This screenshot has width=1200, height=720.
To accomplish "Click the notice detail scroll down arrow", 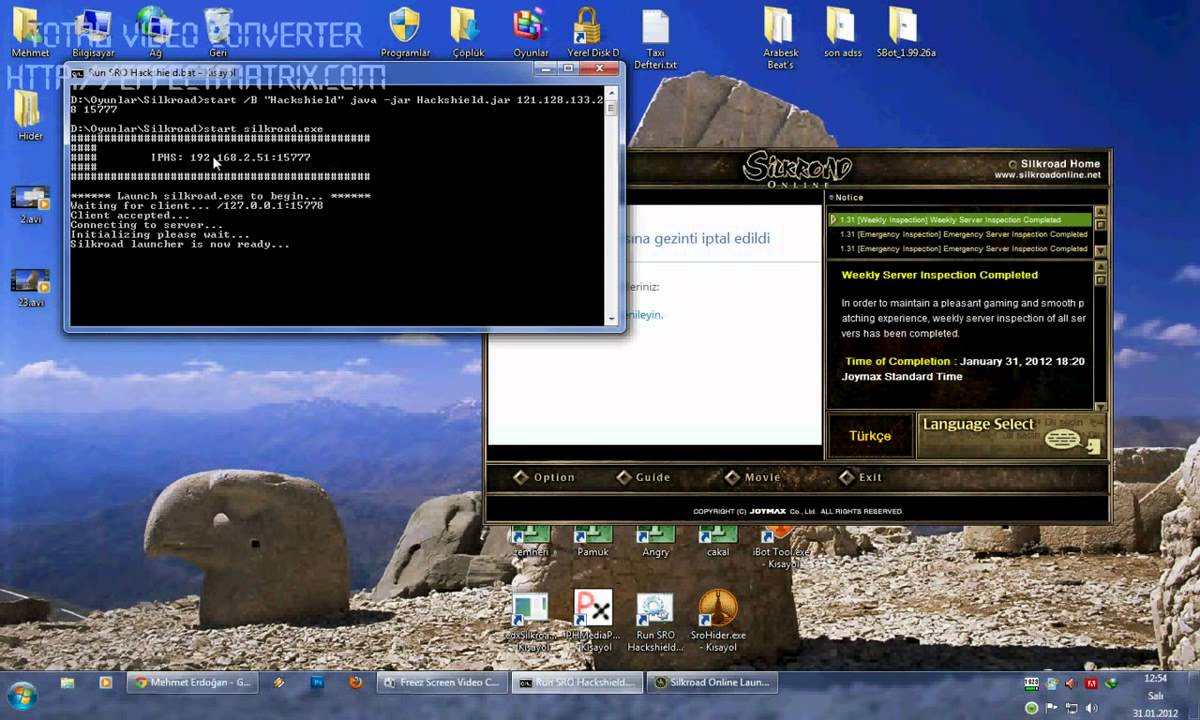I will coord(1100,406).
